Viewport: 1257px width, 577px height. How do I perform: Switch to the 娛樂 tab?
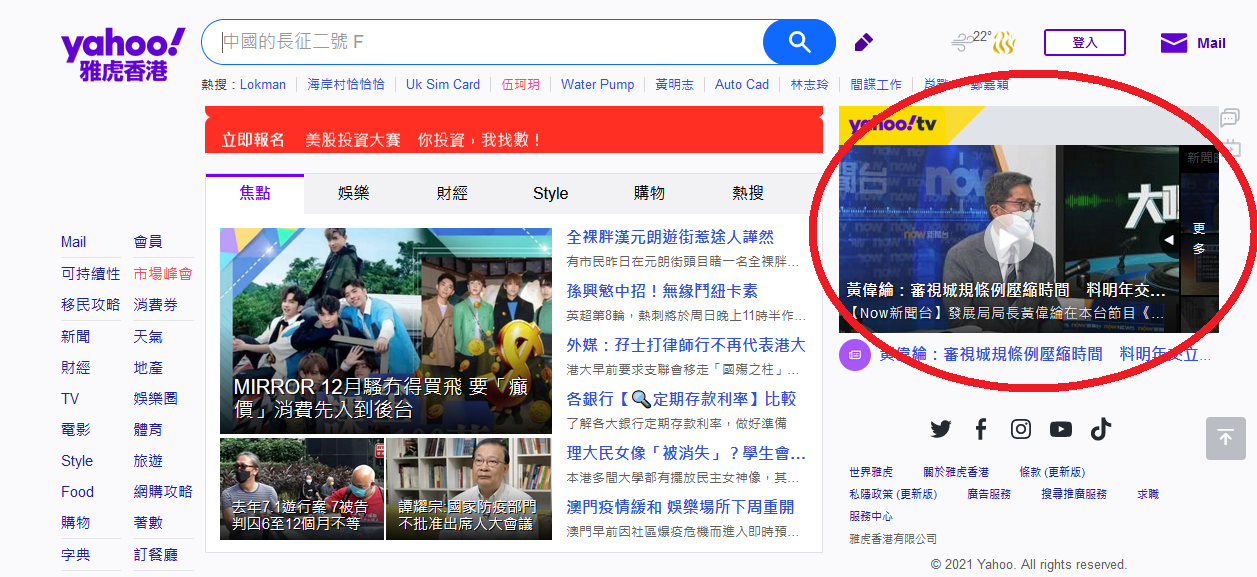coord(353,193)
